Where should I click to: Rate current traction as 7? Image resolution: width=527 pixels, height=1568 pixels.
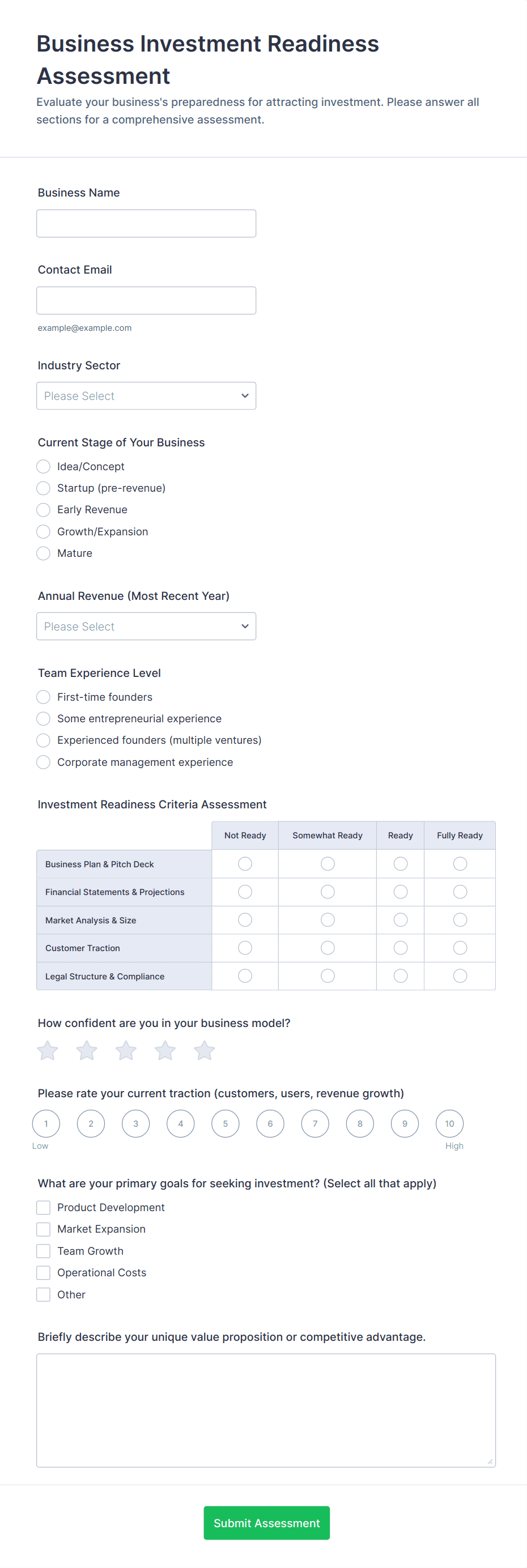tap(315, 1124)
